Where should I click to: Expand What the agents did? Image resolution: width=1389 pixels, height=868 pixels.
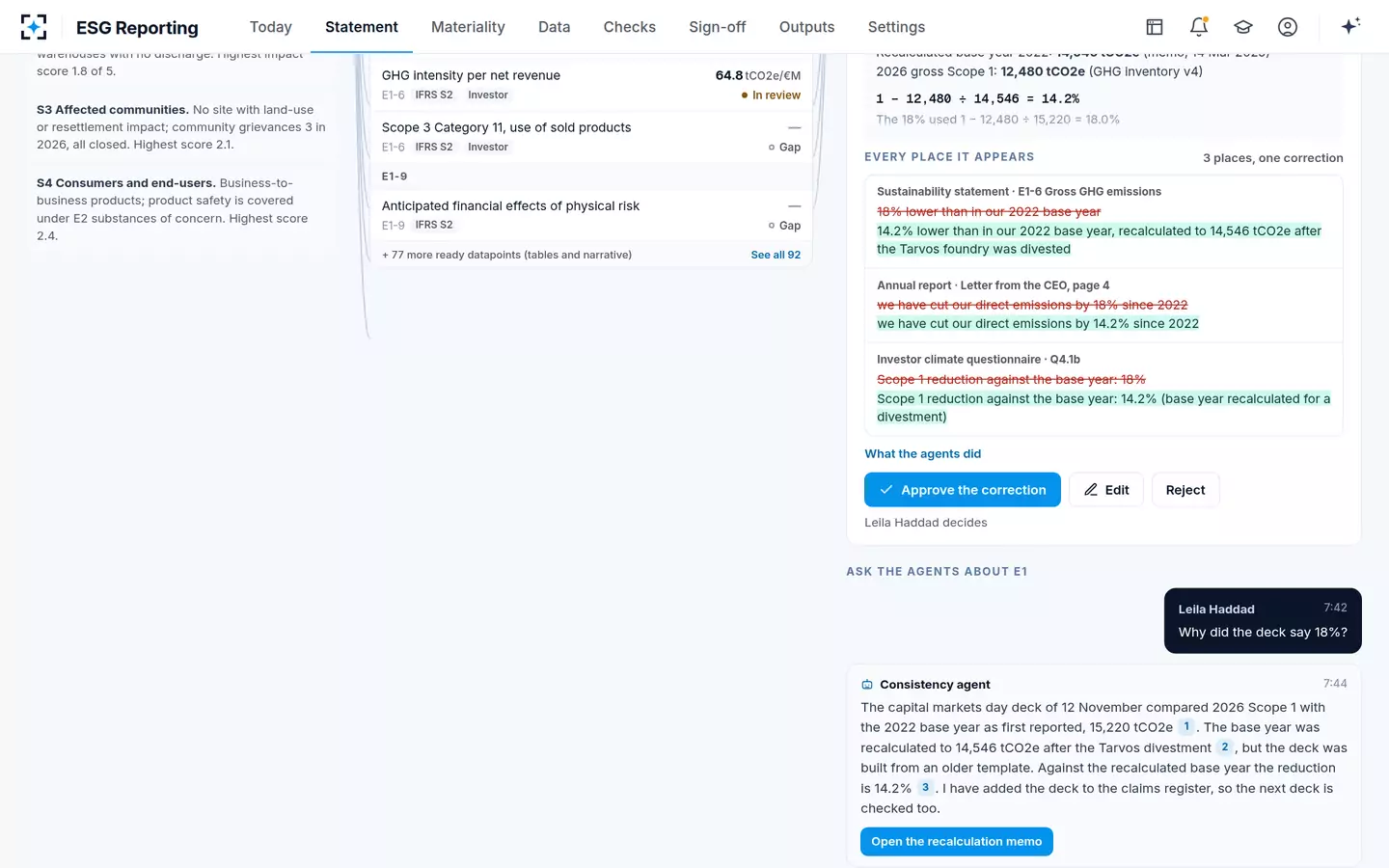pos(922,453)
